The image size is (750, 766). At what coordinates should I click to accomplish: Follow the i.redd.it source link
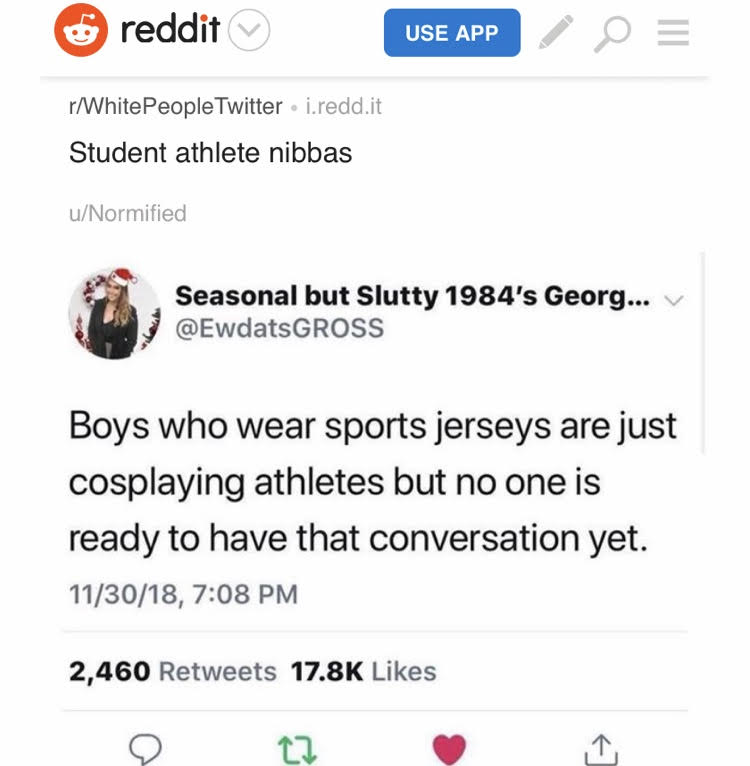pos(342,106)
